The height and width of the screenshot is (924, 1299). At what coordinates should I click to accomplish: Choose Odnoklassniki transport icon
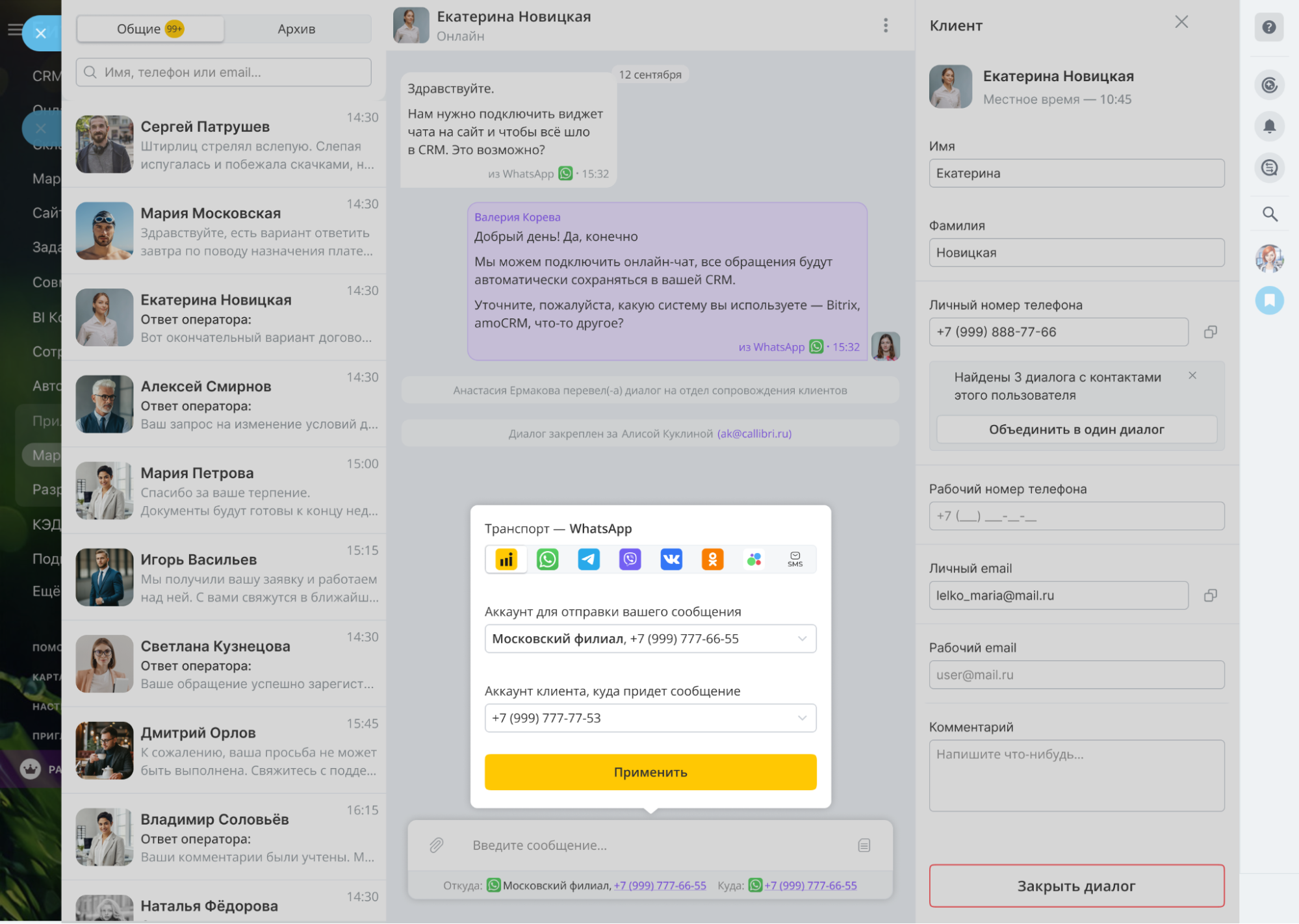tap(712, 559)
